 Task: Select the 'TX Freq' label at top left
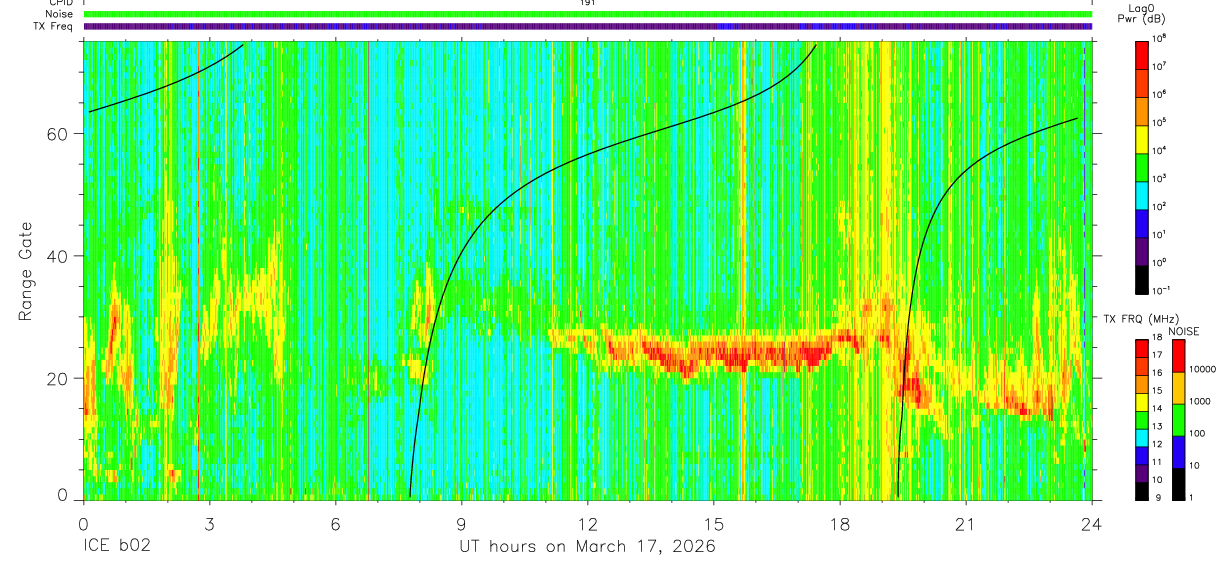click(x=55, y=26)
